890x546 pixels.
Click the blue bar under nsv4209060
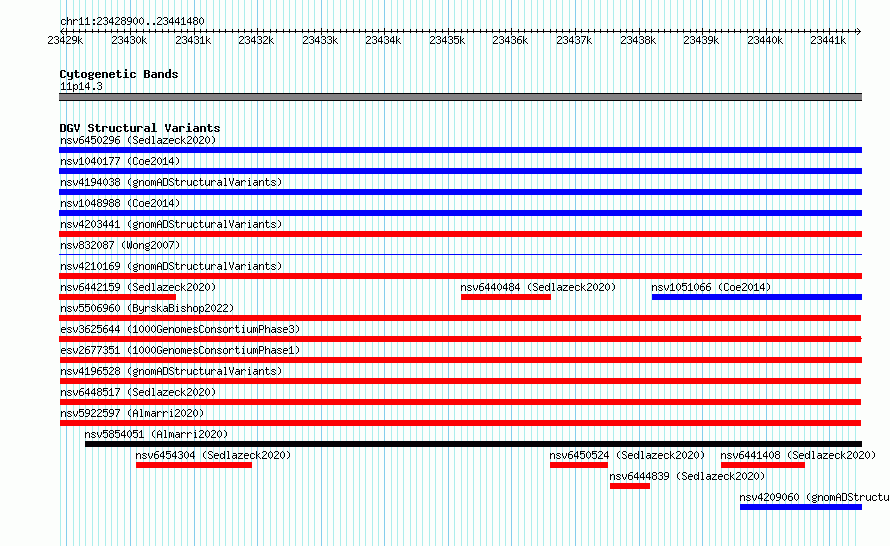(801, 507)
